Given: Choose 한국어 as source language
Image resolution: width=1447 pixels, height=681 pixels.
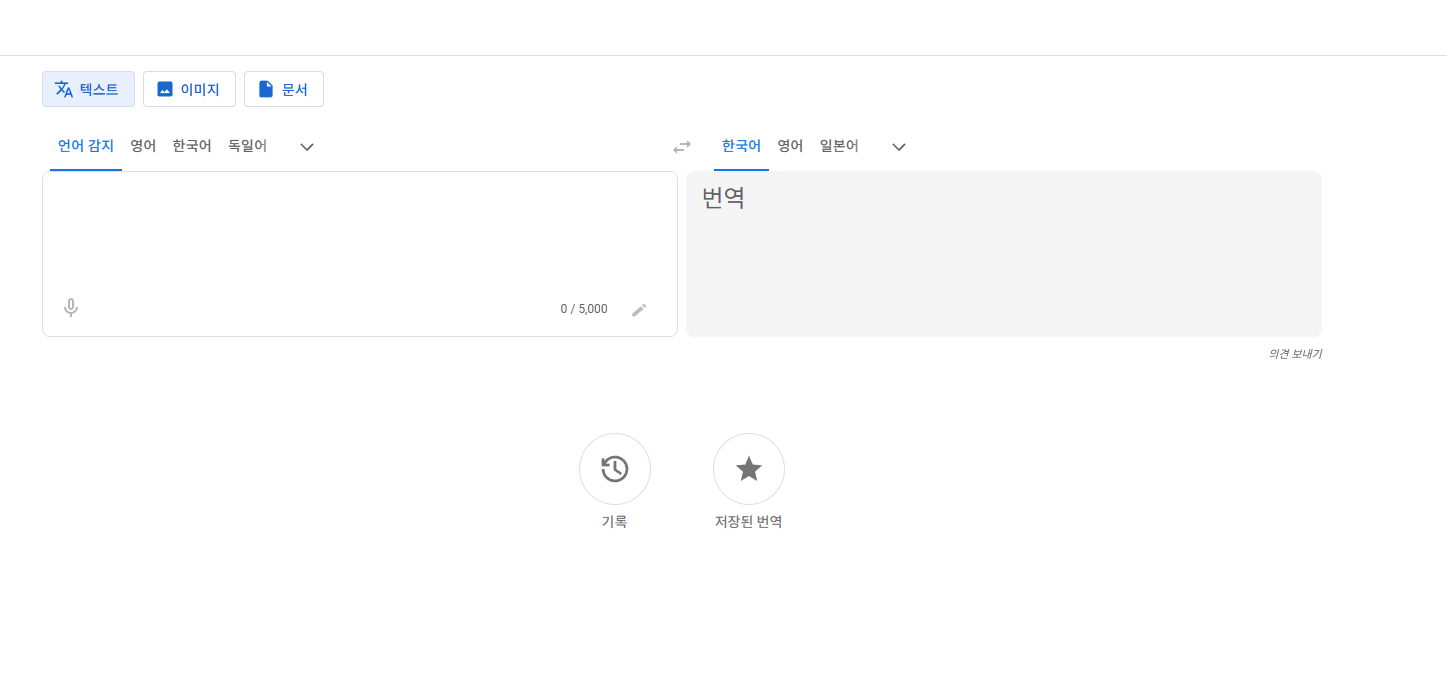Looking at the screenshot, I should tap(192, 146).
